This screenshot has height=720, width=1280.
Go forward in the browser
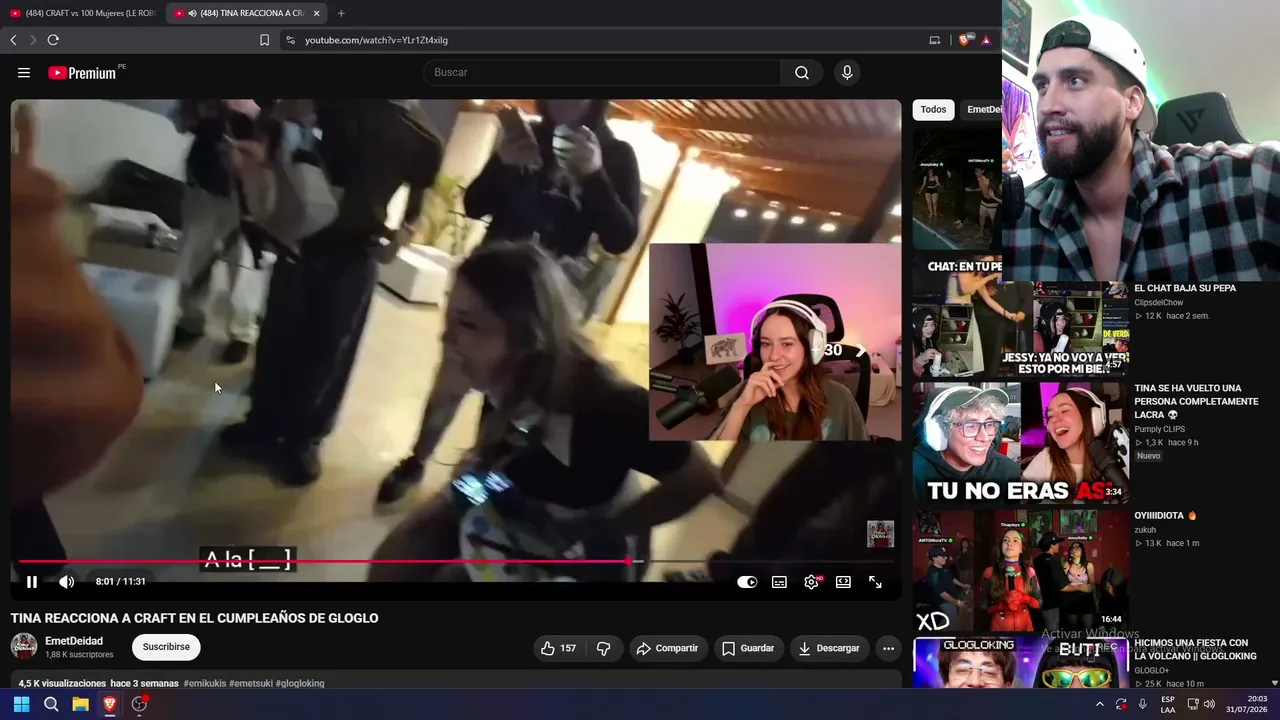32,40
